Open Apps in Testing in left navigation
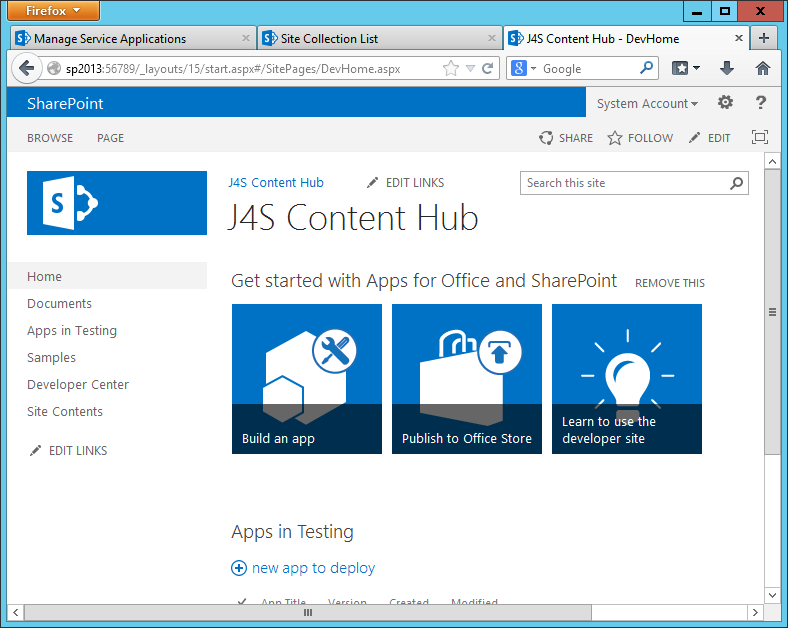 tap(72, 331)
